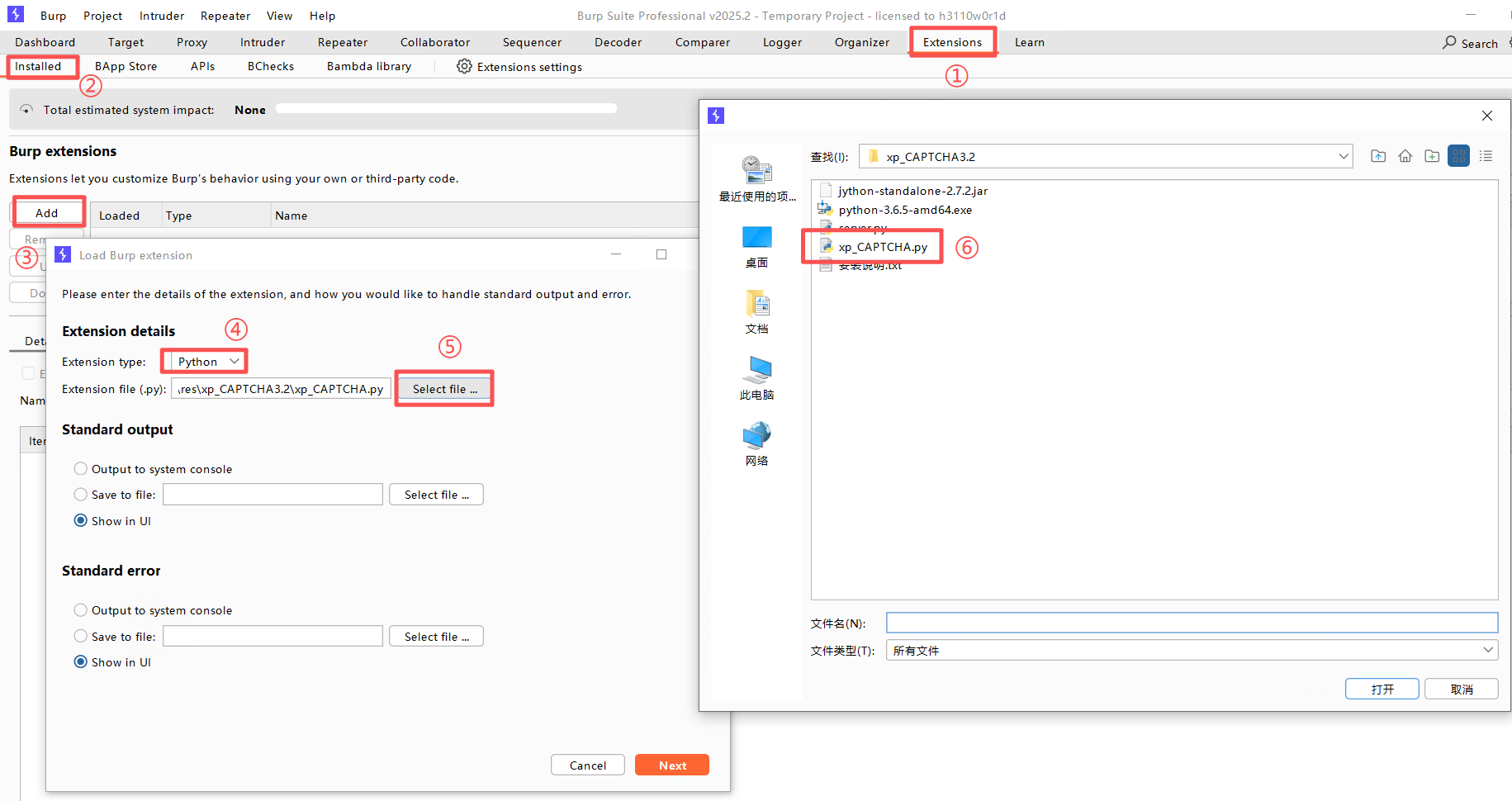Open recently used items in file chooser sidebar
Screen dimensions: 1512x801
[x=757, y=179]
